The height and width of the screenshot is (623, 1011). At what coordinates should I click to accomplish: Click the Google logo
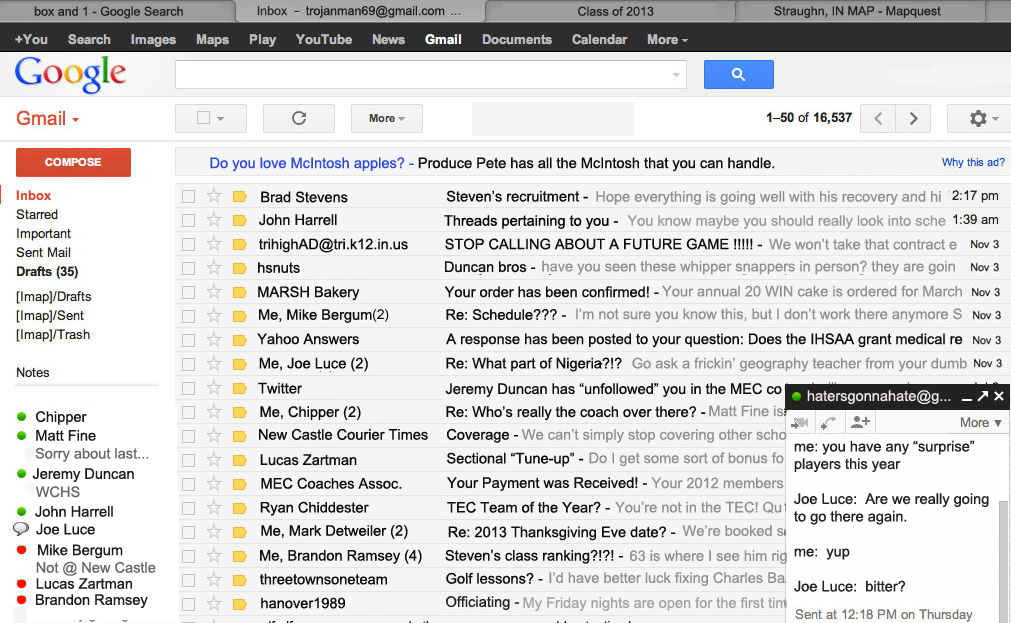70,74
